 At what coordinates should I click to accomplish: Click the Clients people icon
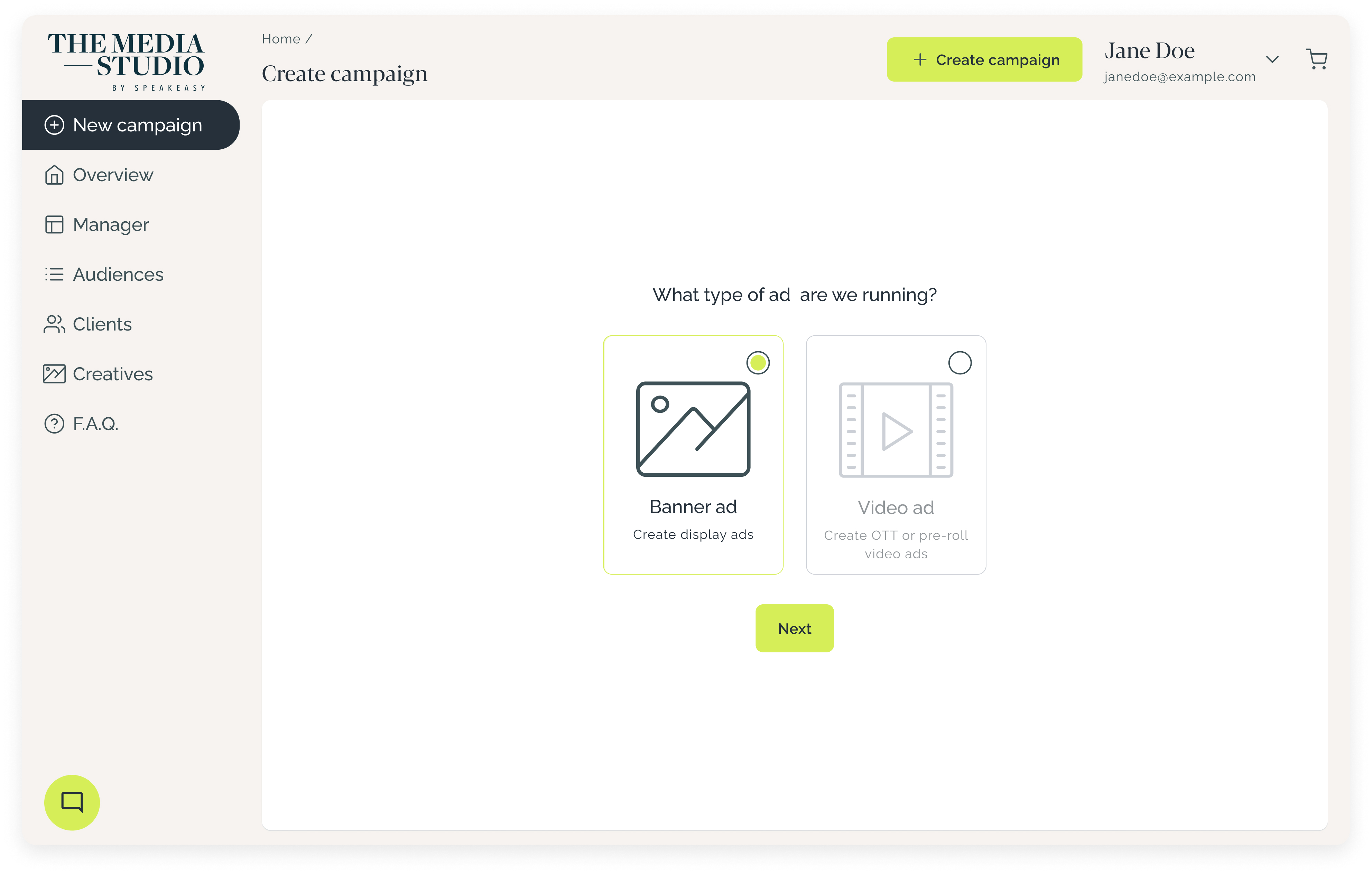pyautogui.click(x=54, y=324)
